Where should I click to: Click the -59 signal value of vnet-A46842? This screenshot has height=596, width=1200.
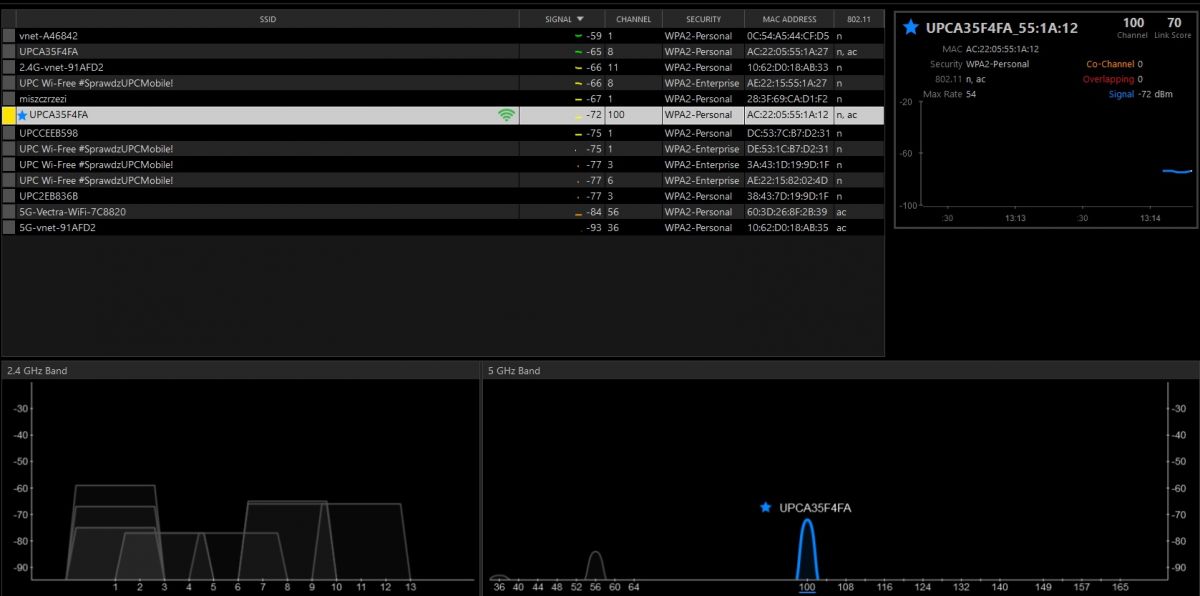point(593,36)
